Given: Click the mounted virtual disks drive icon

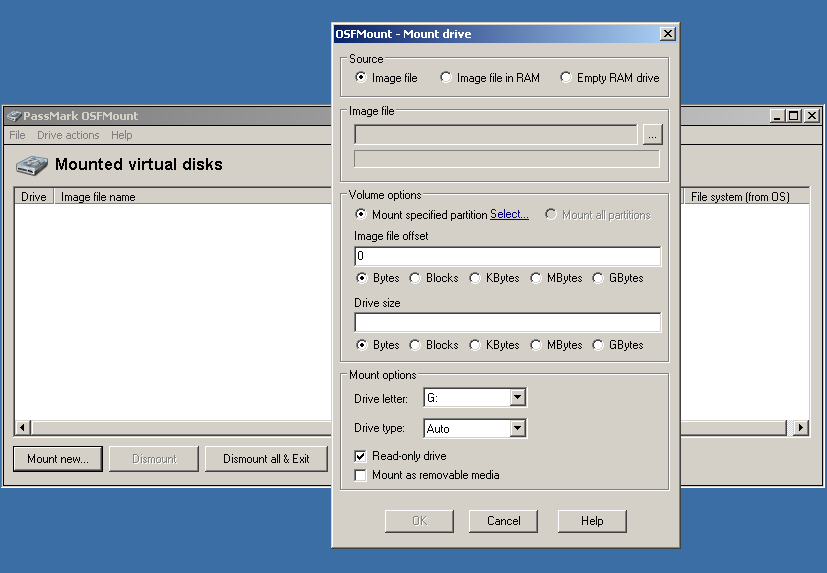Looking at the screenshot, I should point(32,165).
